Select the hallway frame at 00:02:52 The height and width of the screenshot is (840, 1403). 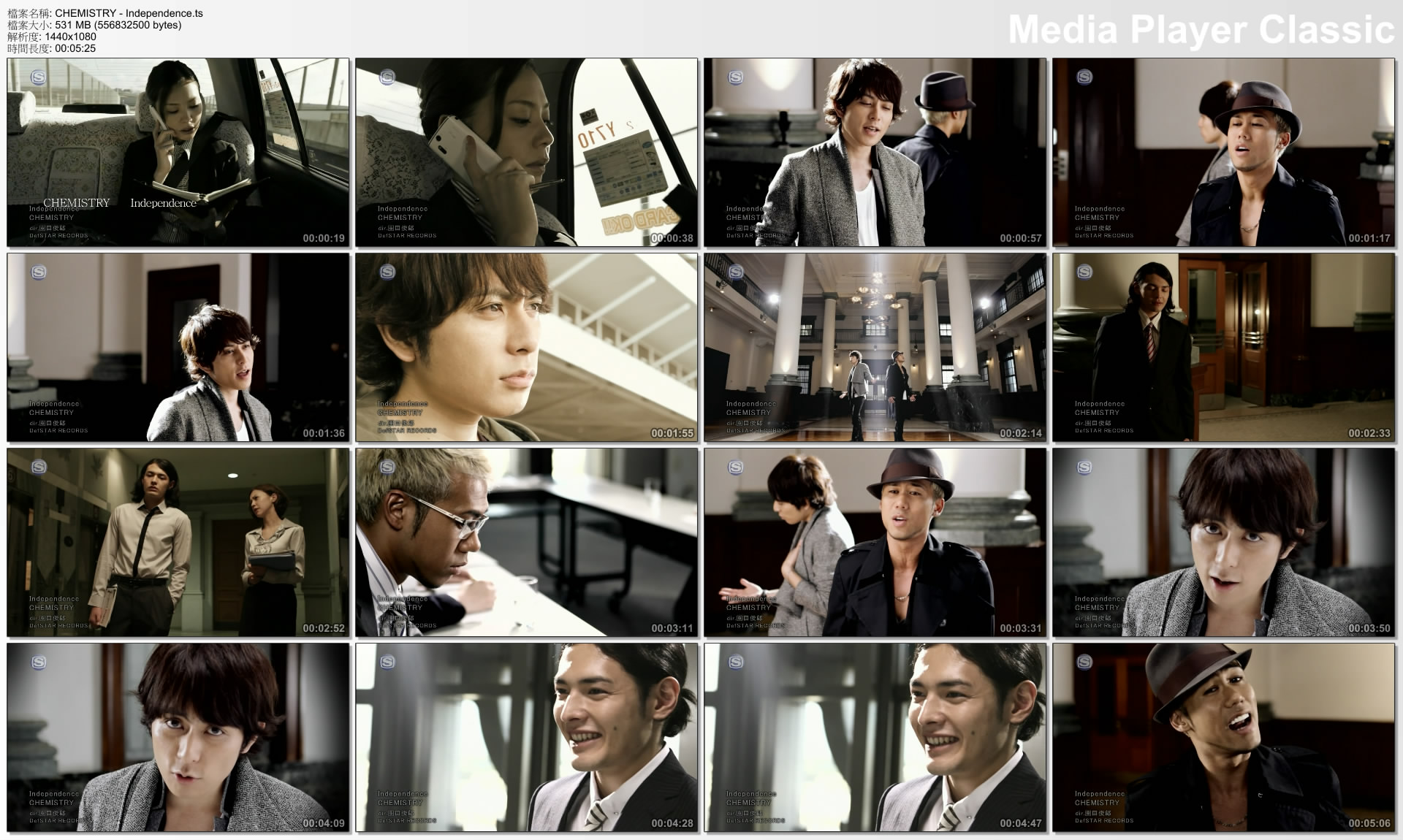click(x=178, y=542)
